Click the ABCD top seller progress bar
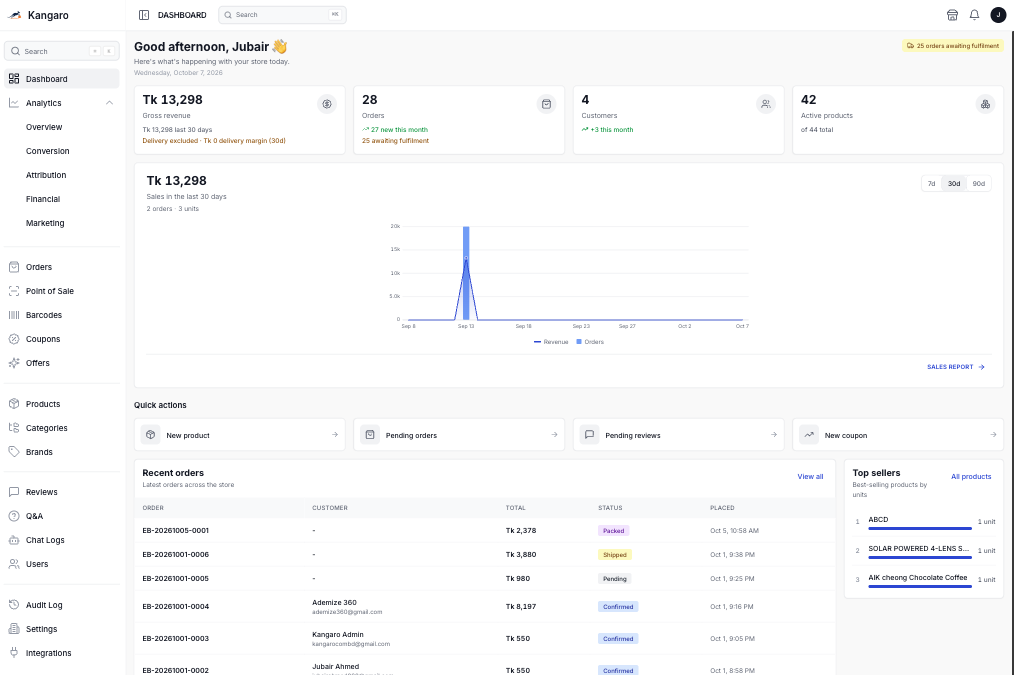Viewport: 1014px width, 675px height. coord(920,528)
